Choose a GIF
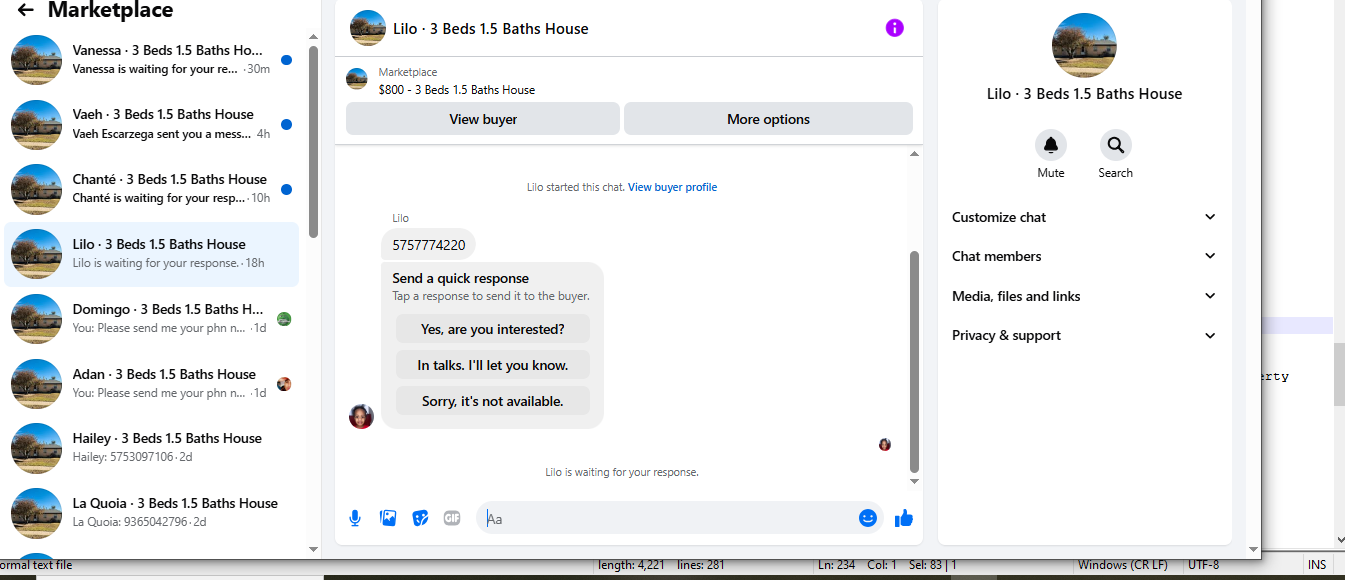The image size is (1345, 580). point(452,518)
